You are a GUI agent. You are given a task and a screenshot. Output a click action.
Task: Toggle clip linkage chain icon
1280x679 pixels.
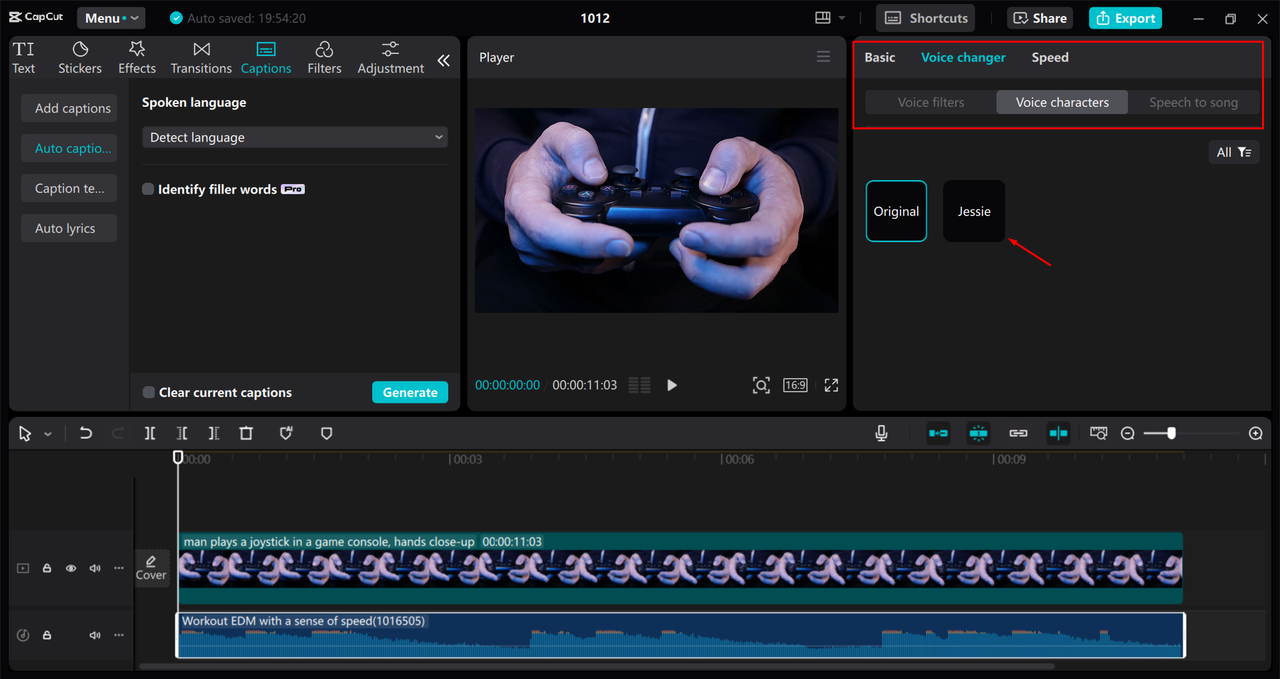[x=1018, y=433]
